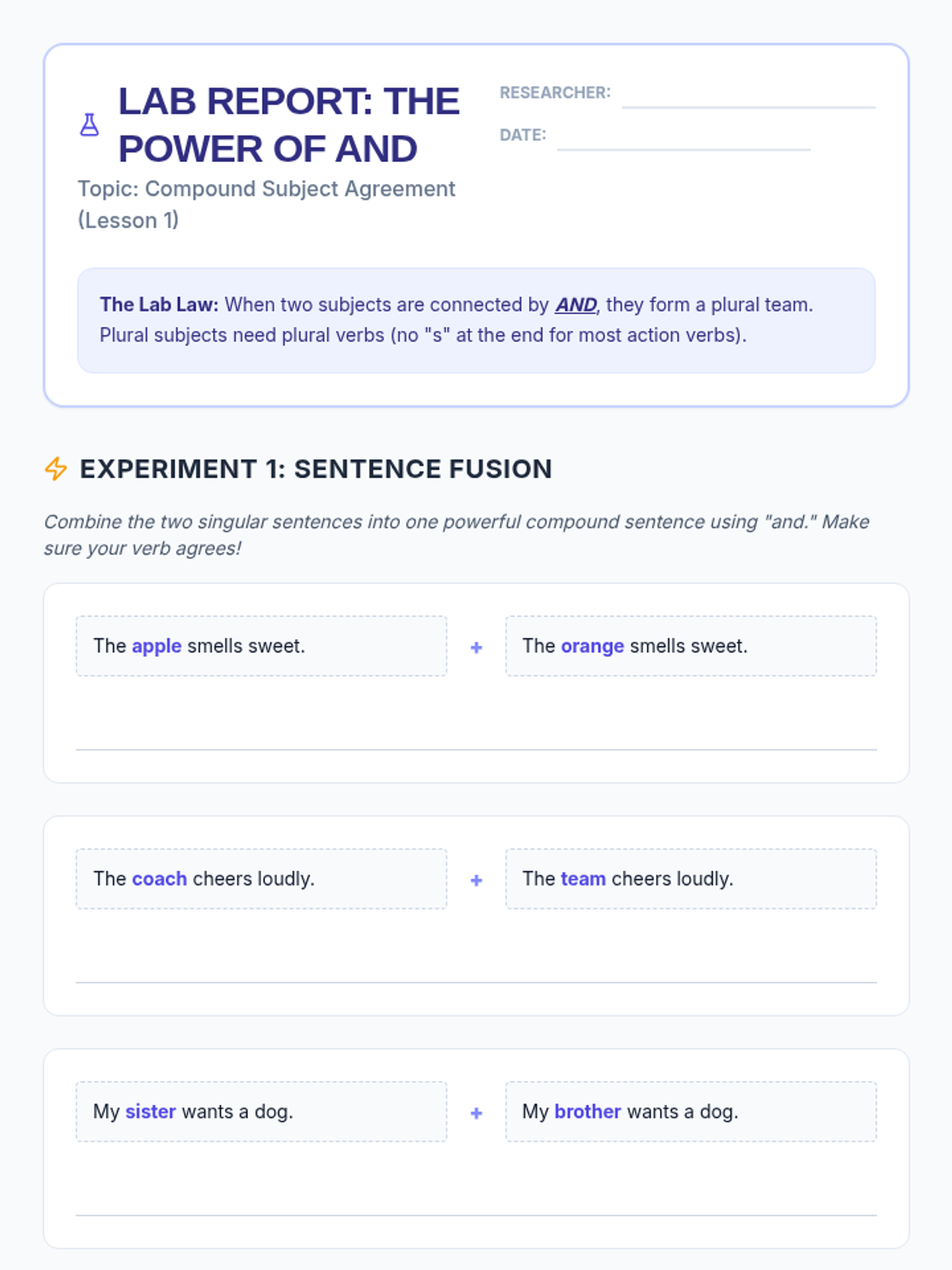Click the plus icon between apple and orange
952x1270 pixels.
click(476, 648)
